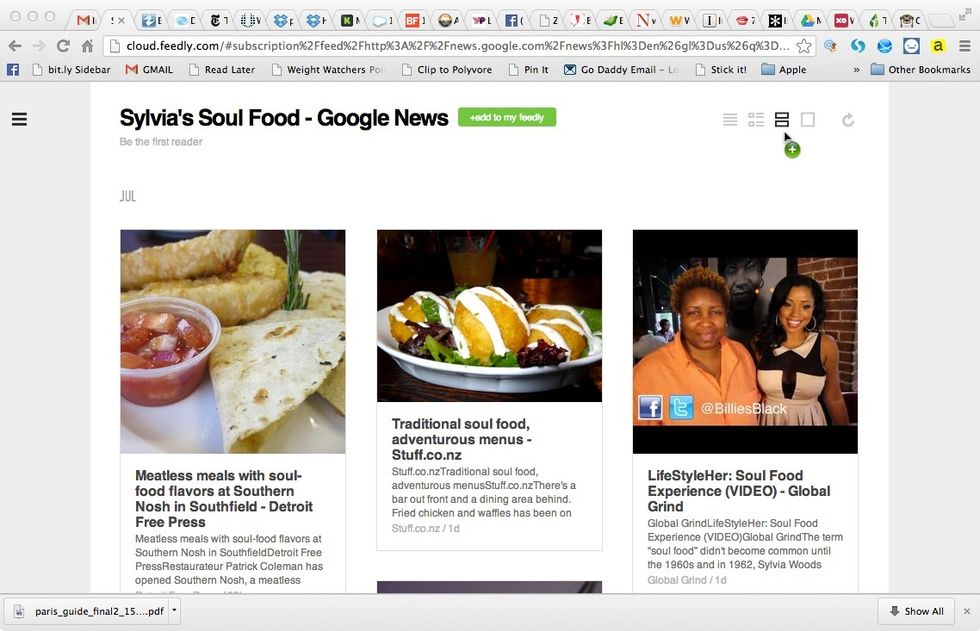Select the cards view layout
980x631 pixels.
782,120
